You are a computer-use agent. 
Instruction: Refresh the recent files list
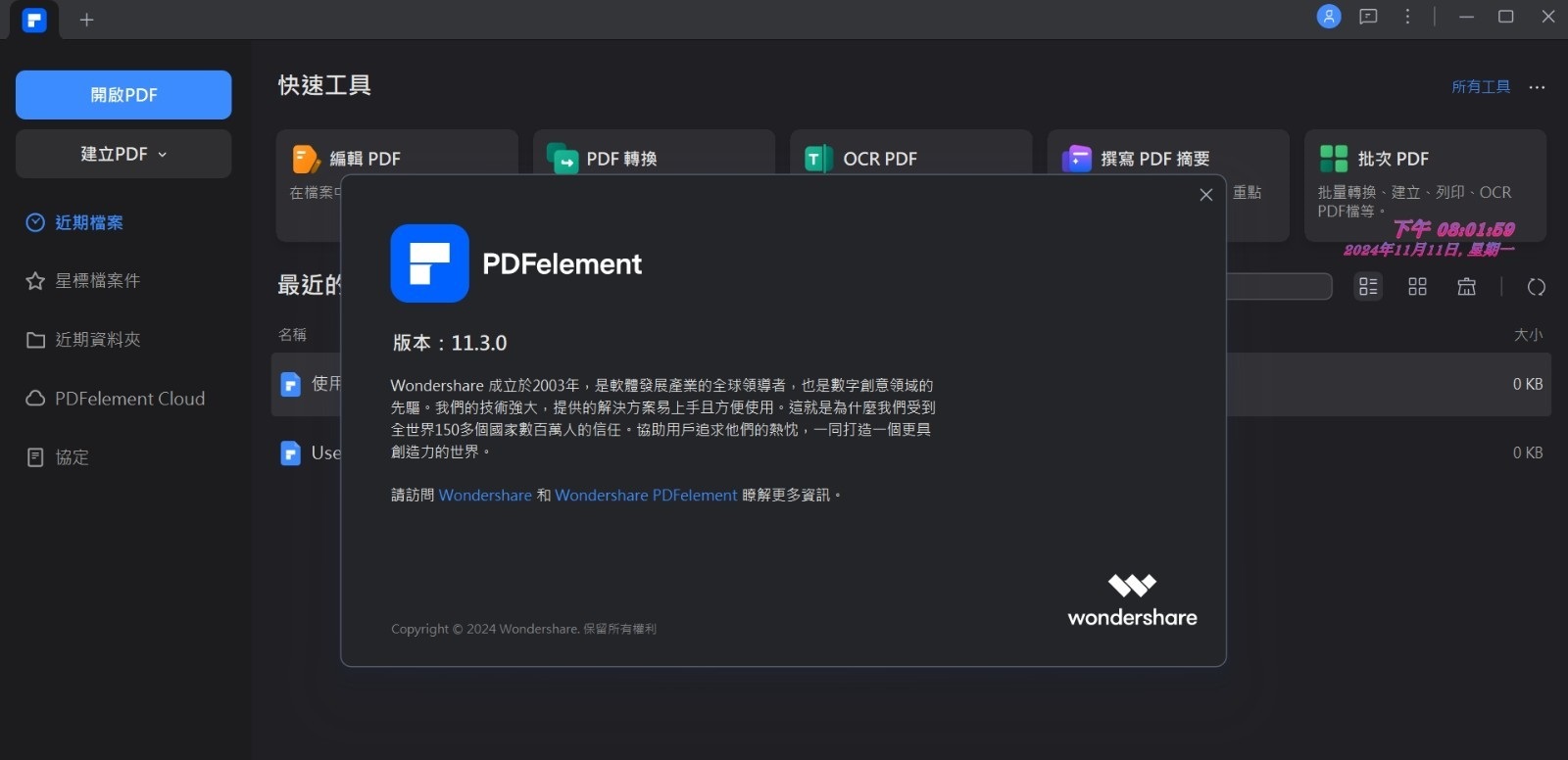pyautogui.click(x=1537, y=287)
